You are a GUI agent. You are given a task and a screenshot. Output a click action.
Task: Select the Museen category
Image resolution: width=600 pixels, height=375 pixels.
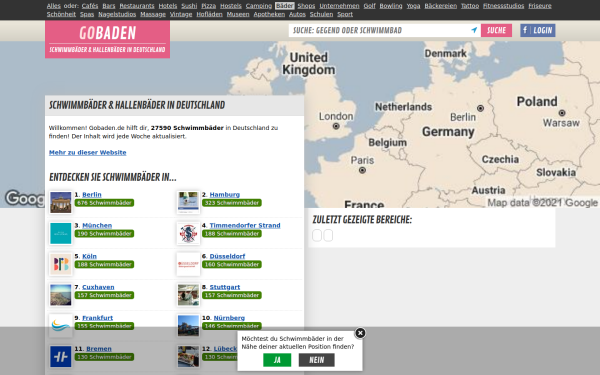click(x=238, y=14)
